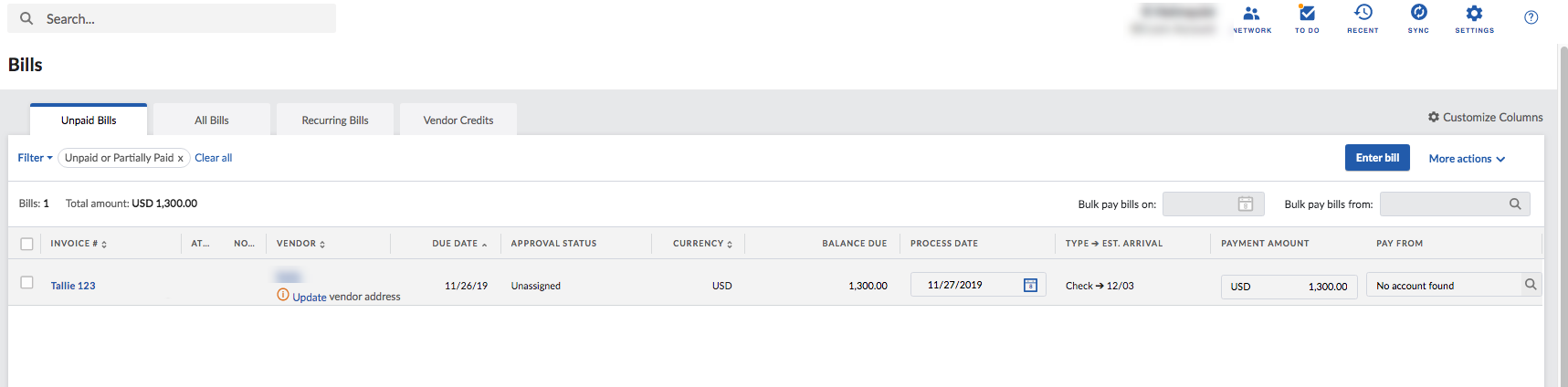Image resolution: width=1568 pixels, height=387 pixels.
Task: Expand the Filter dropdown
Action: coord(35,158)
